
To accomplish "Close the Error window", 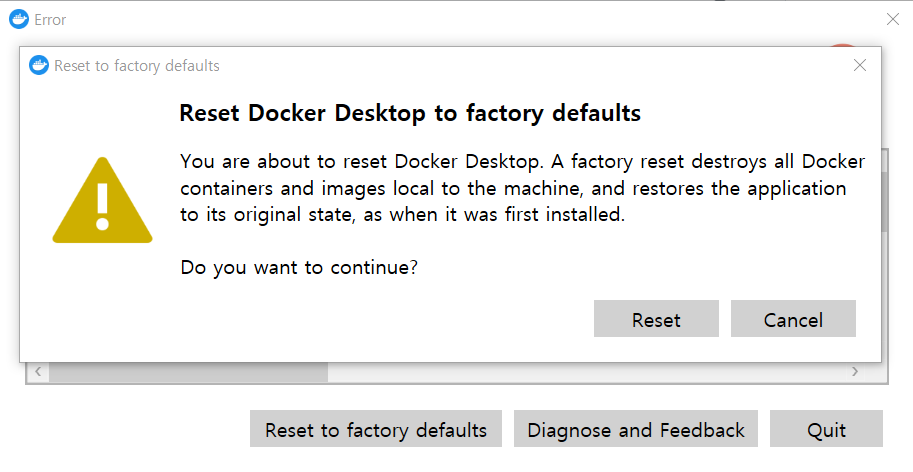I will [892, 19].
